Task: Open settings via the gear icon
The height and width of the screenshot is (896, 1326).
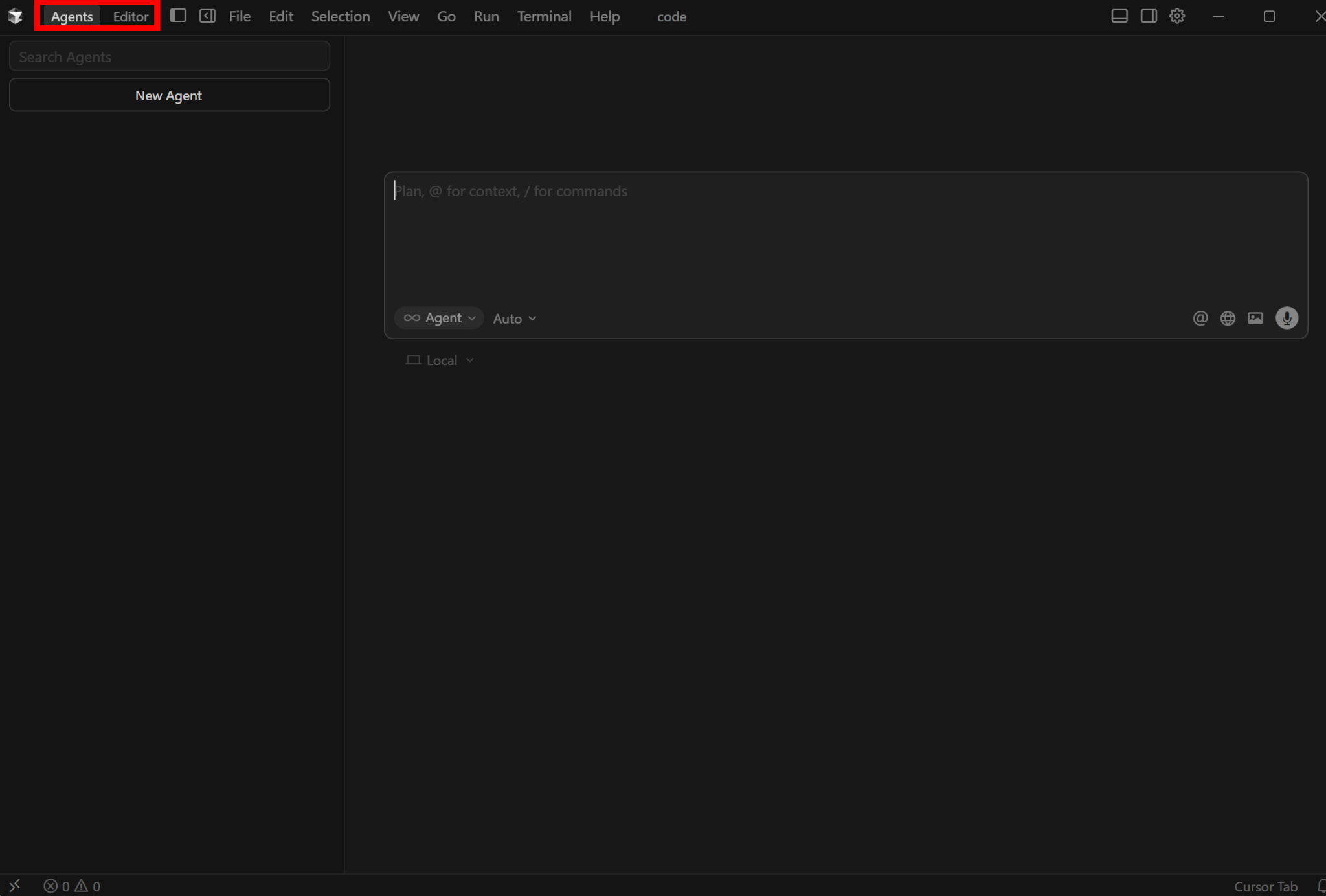Action: click(x=1177, y=16)
